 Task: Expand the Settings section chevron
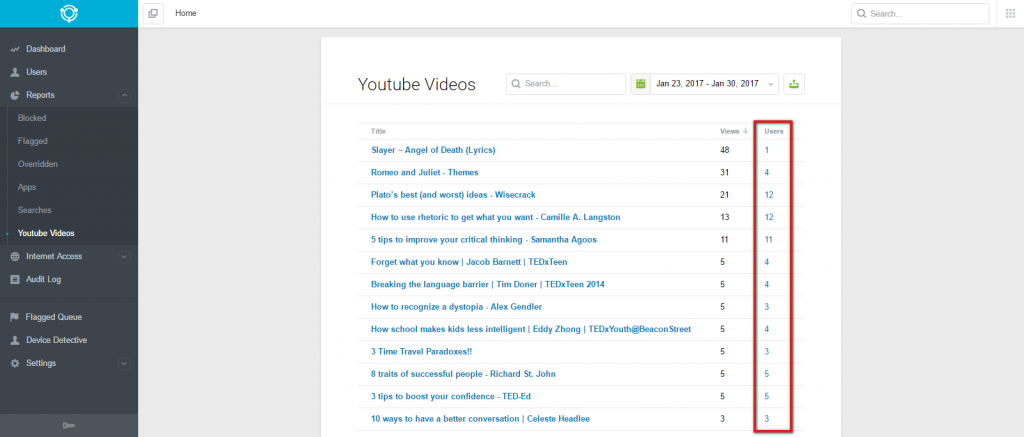(124, 363)
